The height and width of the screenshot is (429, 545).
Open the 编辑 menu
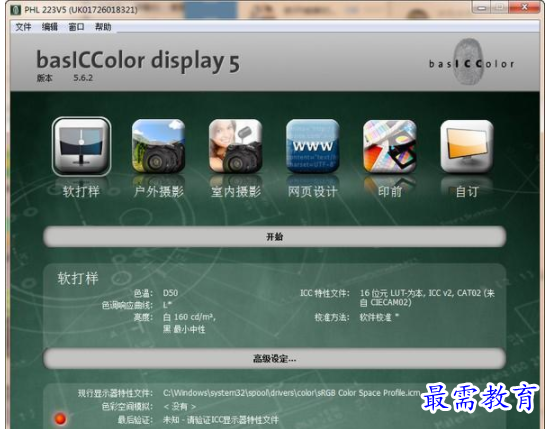[x=50, y=27]
